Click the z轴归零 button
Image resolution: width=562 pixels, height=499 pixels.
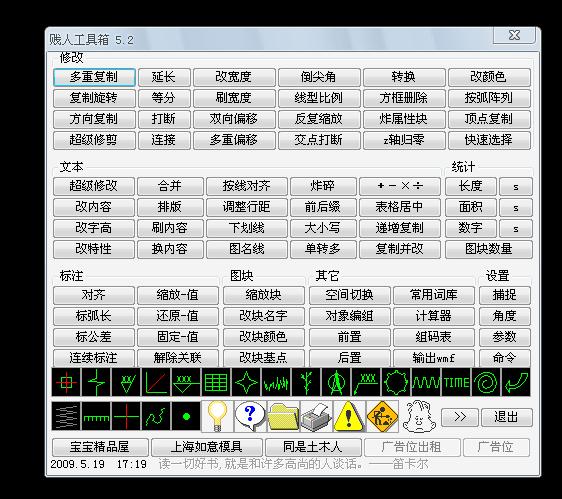tap(404, 140)
